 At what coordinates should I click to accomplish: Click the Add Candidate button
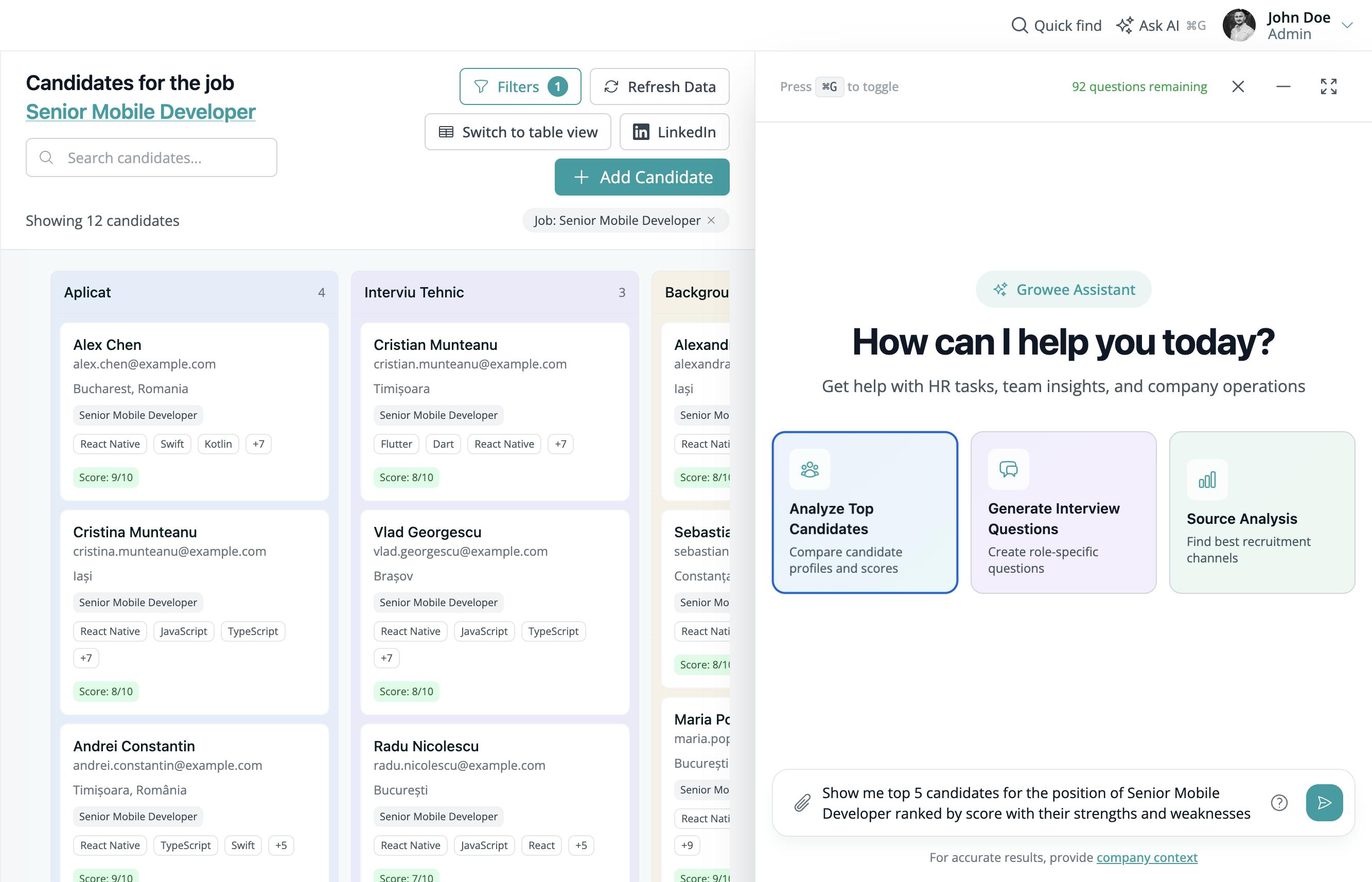point(642,177)
